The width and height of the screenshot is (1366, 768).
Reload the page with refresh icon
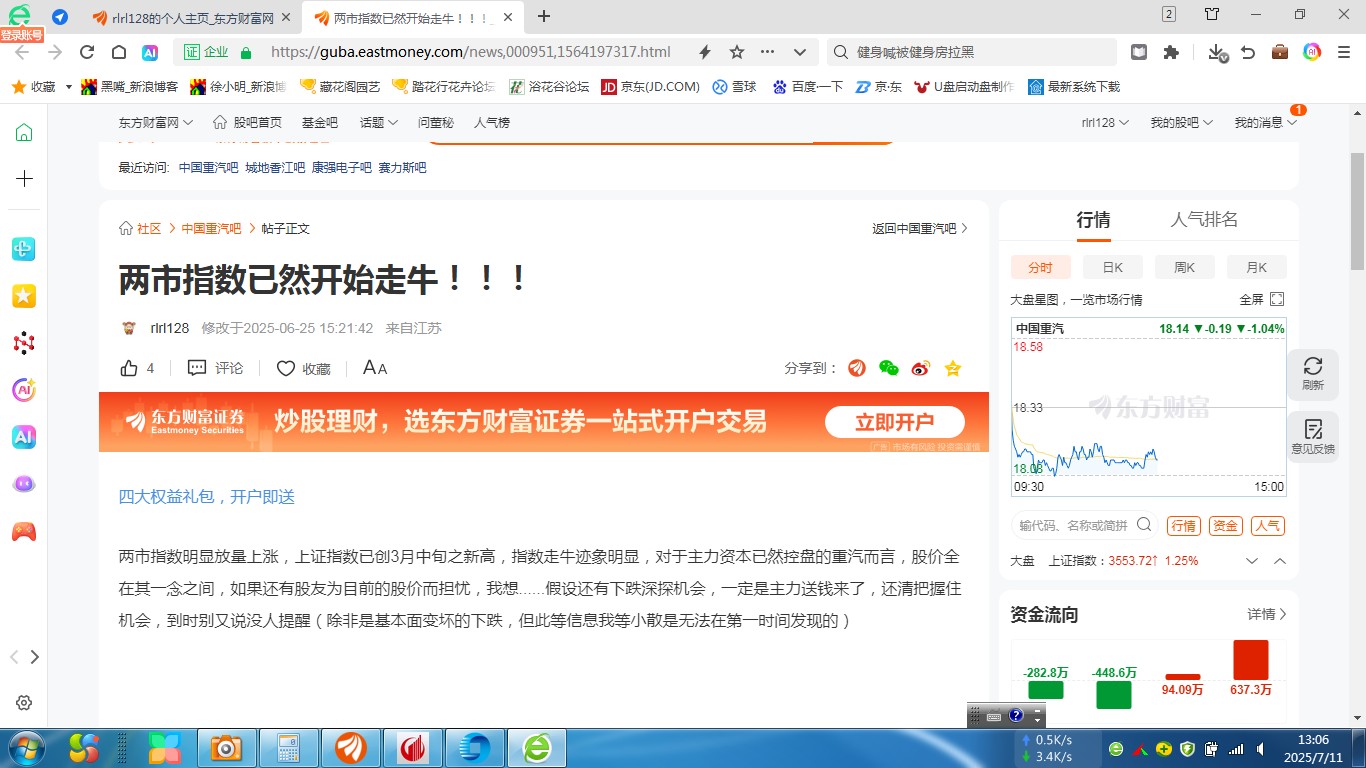pyautogui.click(x=87, y=53)
